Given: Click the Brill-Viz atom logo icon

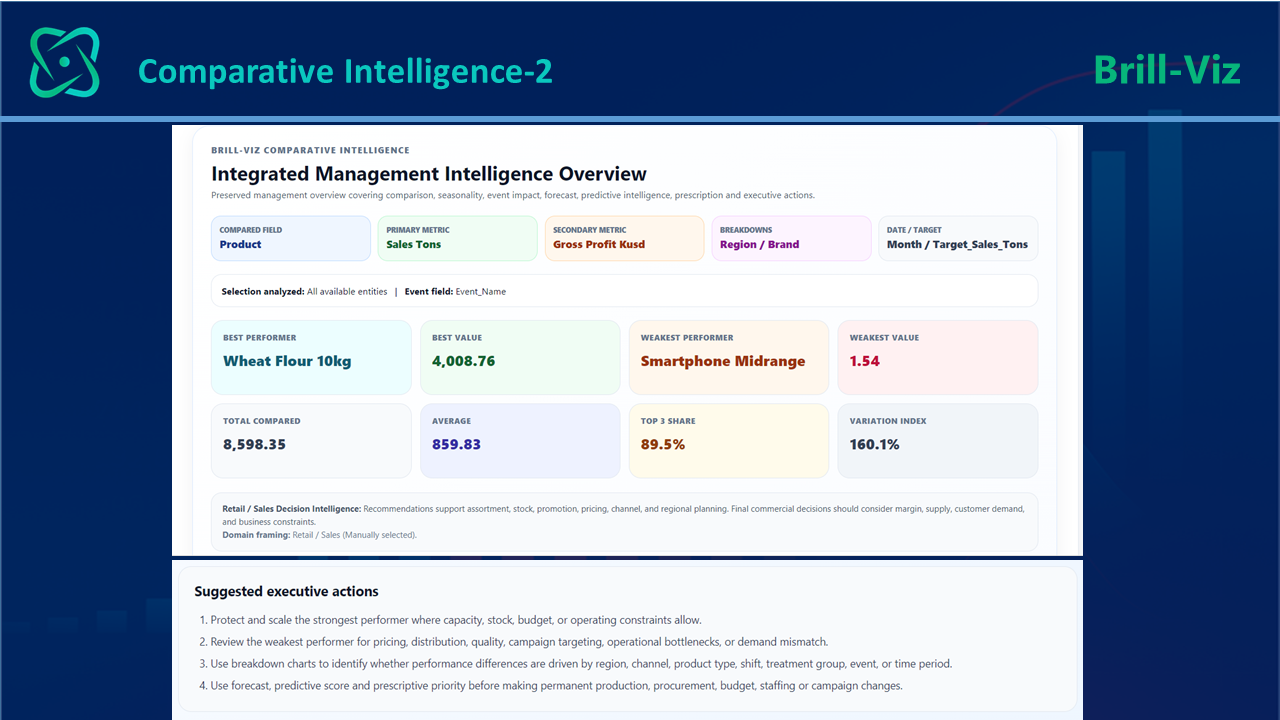Looking at the screenshot, I should click(65, 62).
